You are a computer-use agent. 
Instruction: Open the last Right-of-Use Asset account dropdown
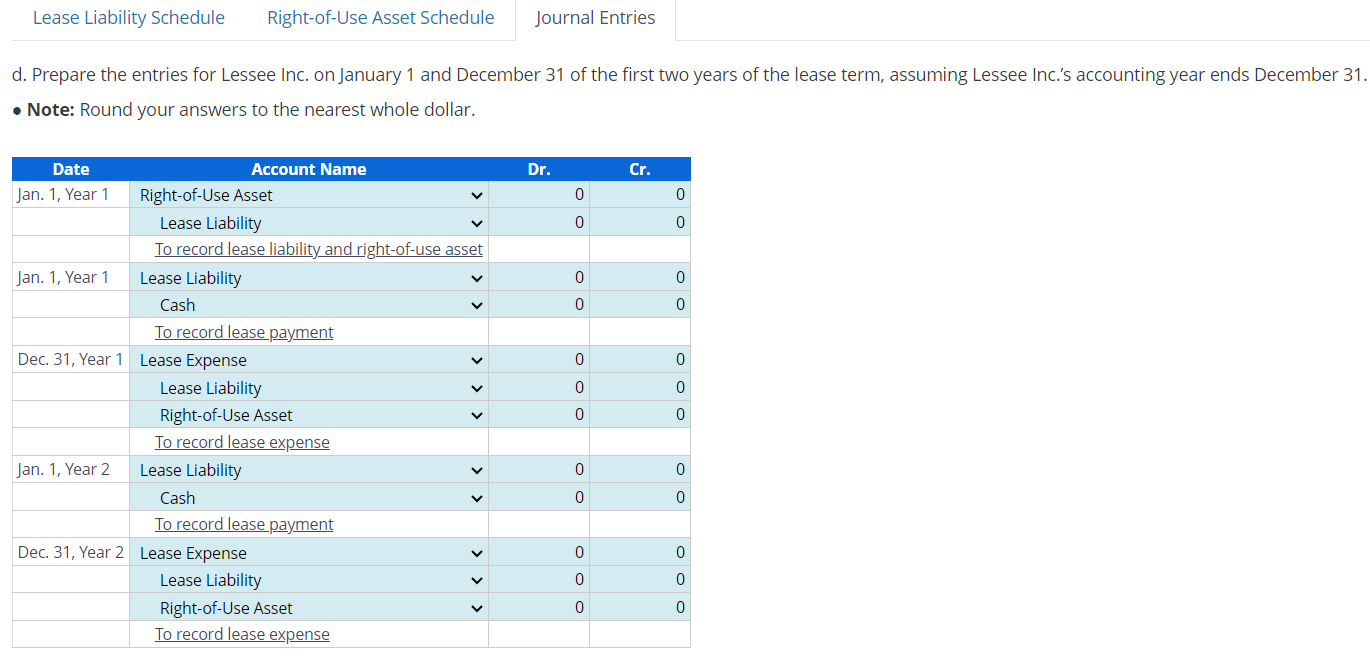309,608
